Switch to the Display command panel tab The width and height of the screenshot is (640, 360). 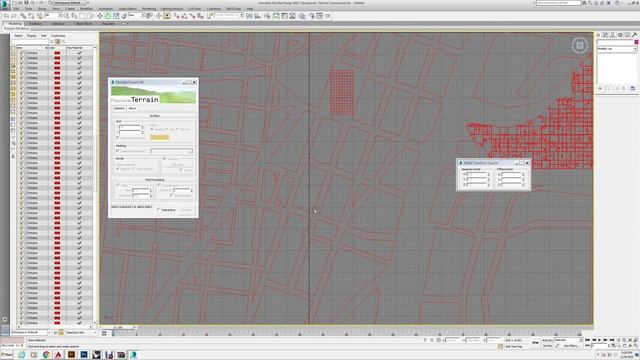click(627, 35)
